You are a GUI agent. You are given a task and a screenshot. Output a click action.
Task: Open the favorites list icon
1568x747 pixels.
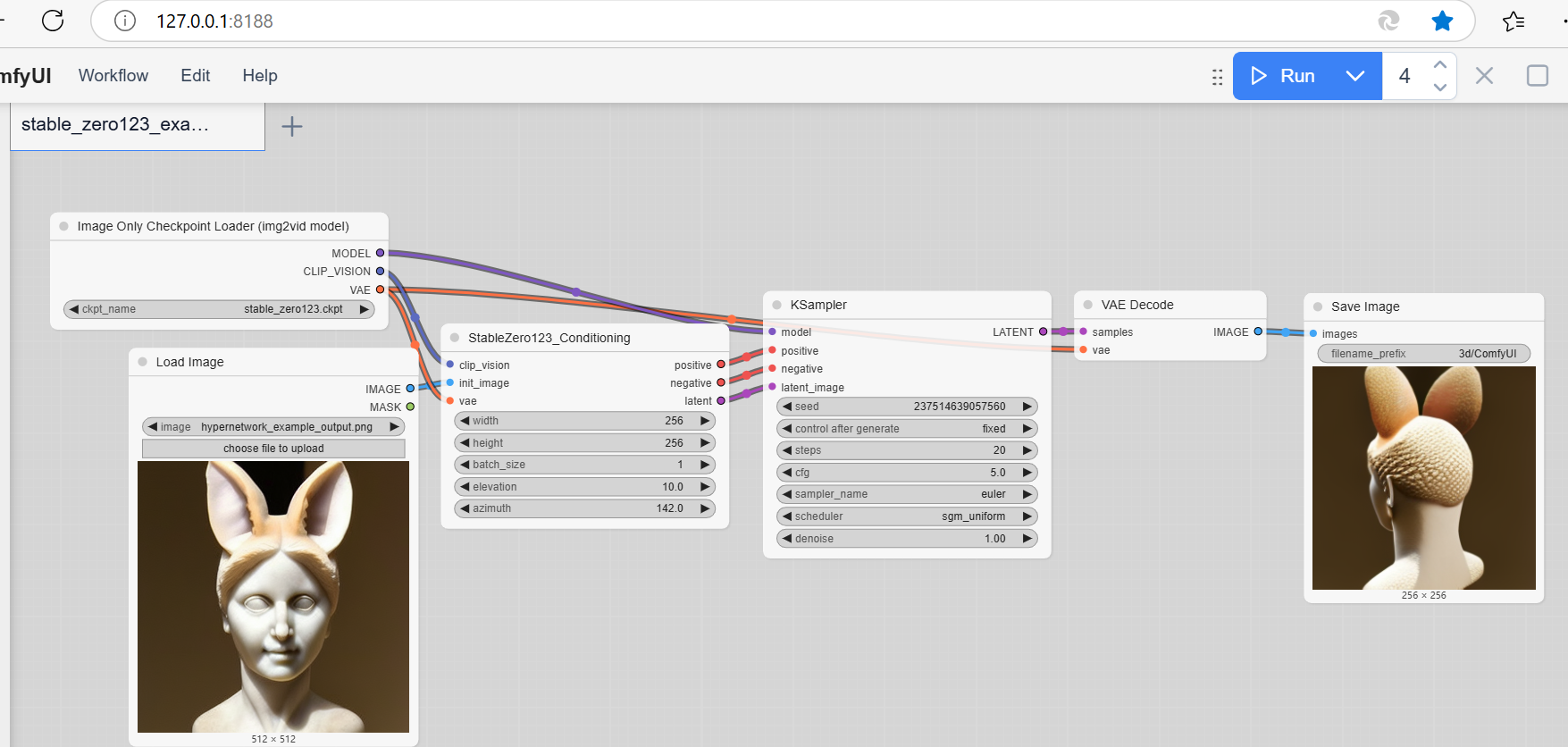coord(1513,21)
